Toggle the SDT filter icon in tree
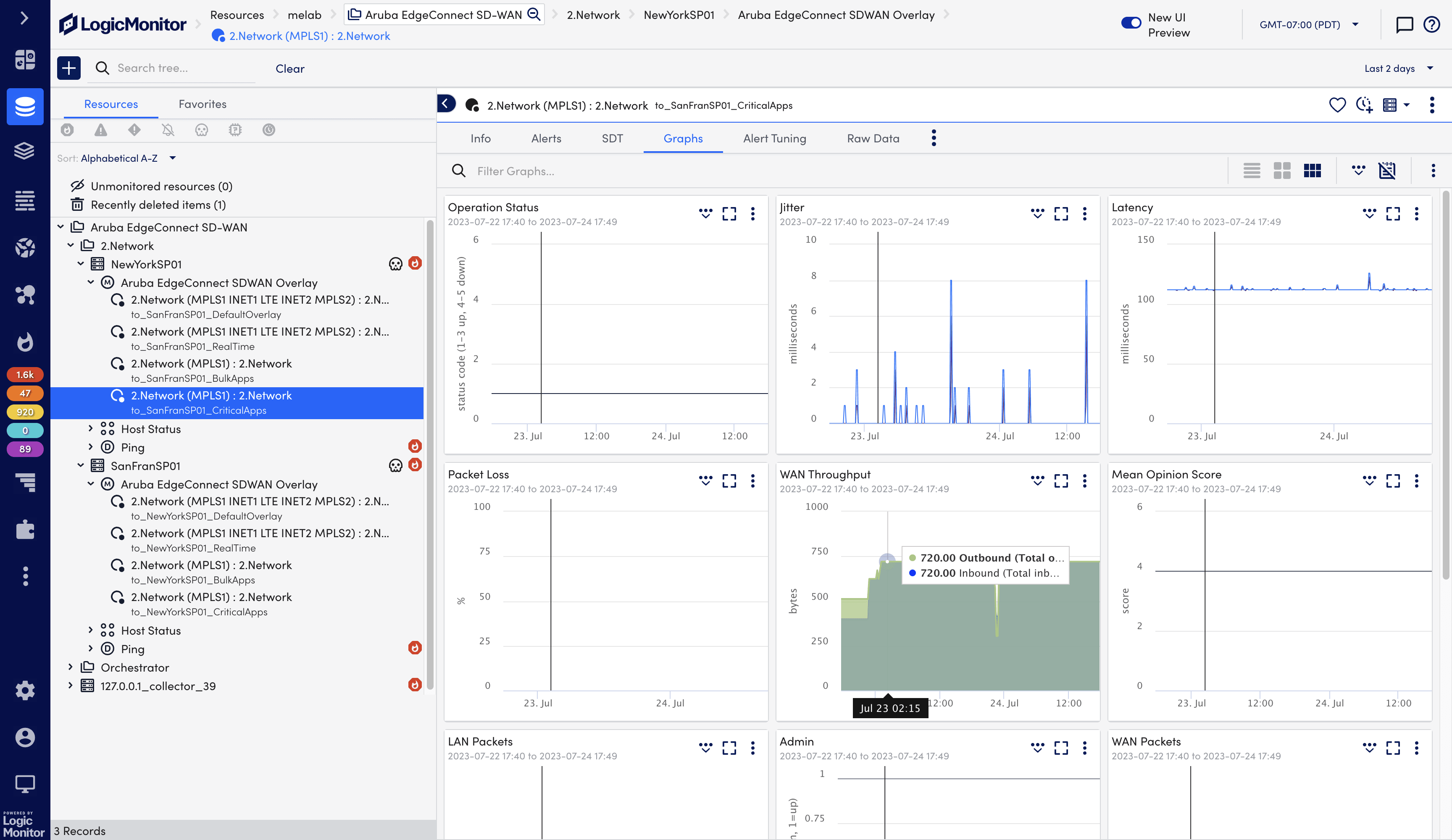The width and height of the screenshot is (1452, 840). point(268,130)
